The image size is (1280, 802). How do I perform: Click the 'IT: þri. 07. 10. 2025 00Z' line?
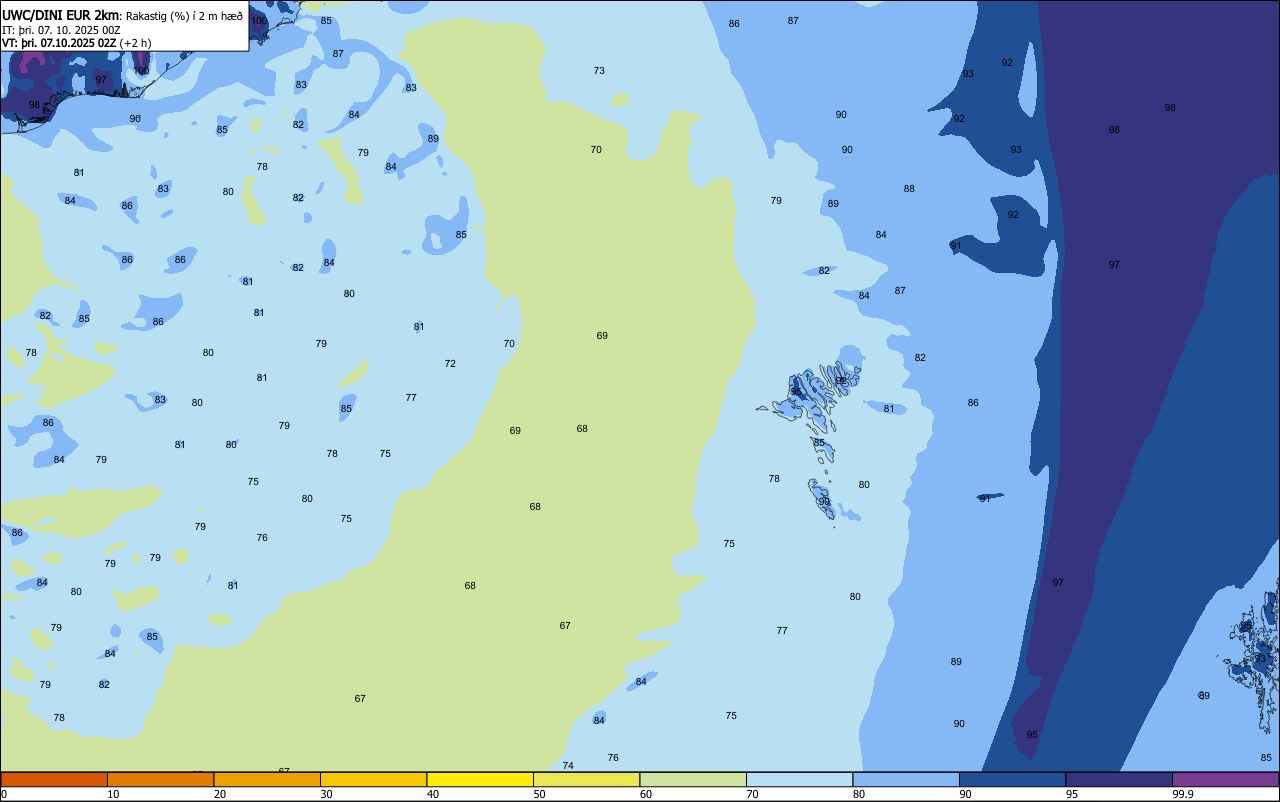pos(61,30)
